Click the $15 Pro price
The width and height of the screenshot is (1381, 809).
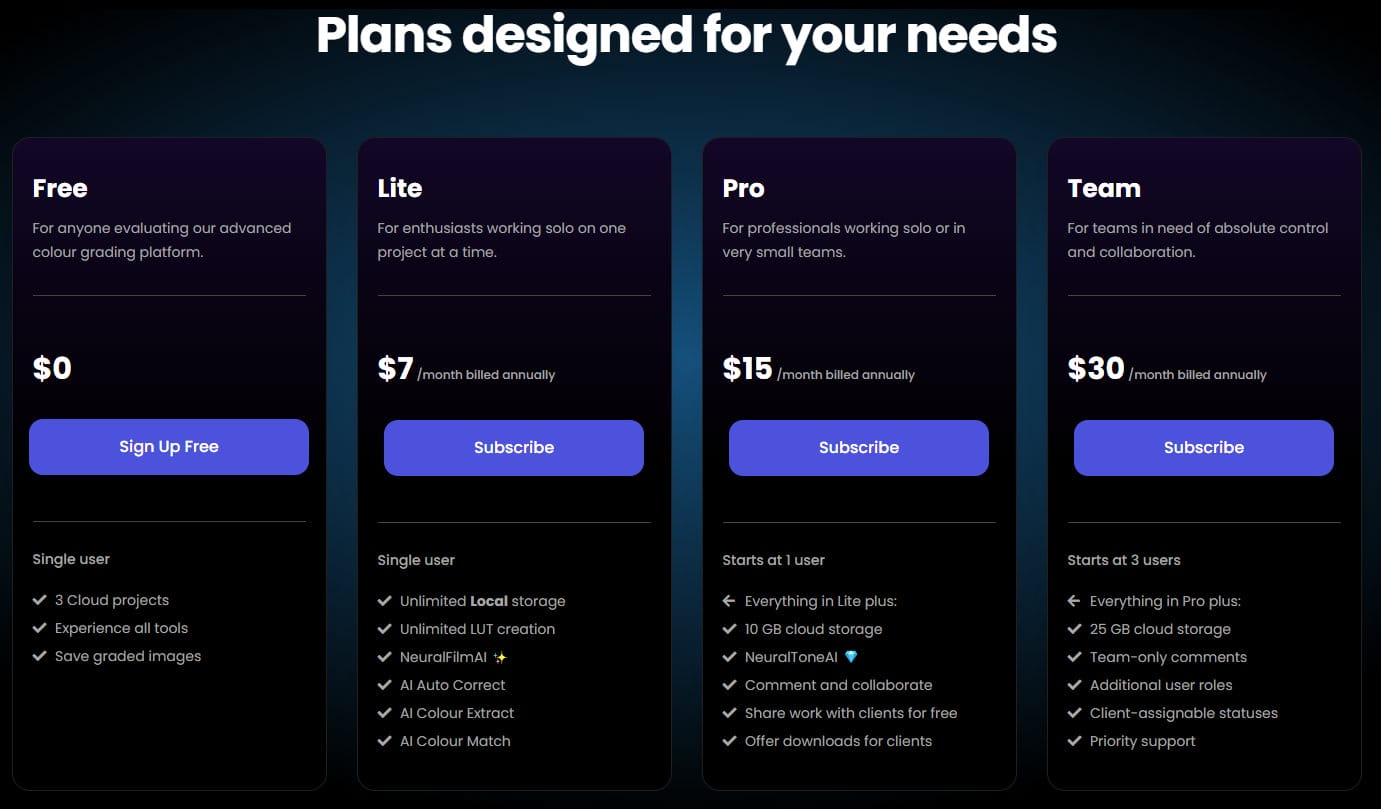tap(748, 369)
